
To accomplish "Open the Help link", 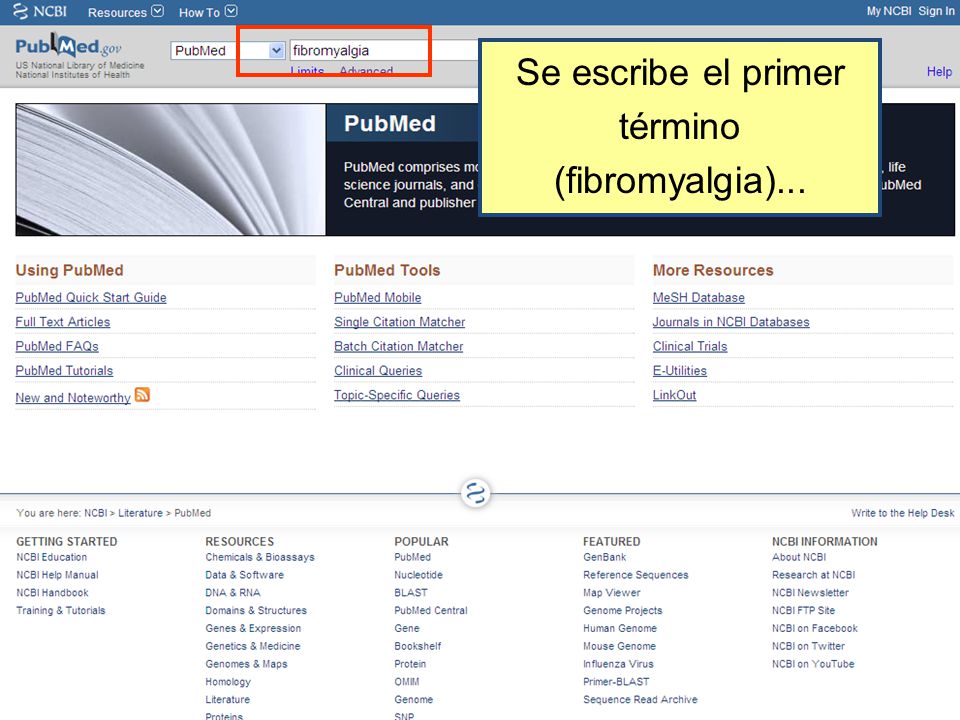I will (939, 72).
